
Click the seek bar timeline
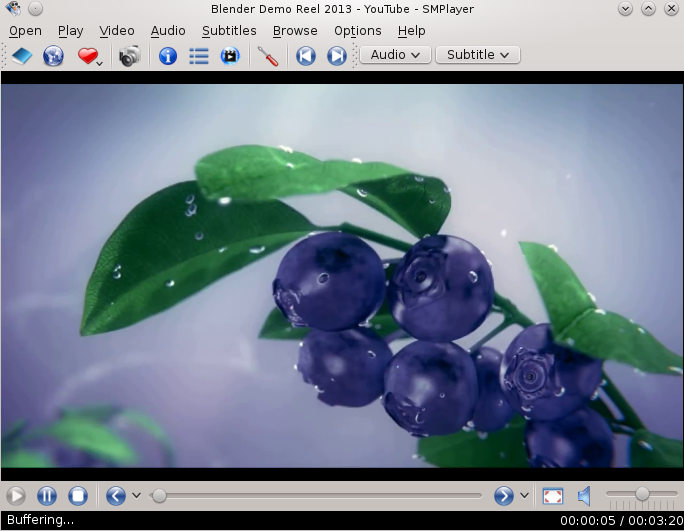click(x=320, y=495)
